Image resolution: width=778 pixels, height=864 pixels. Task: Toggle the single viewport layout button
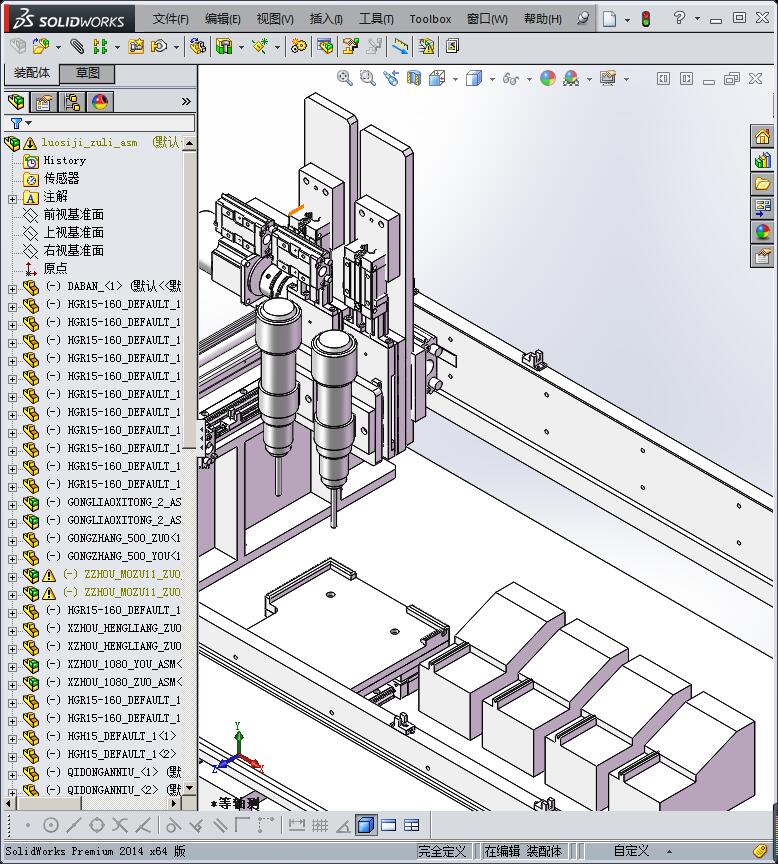point(388,825)
